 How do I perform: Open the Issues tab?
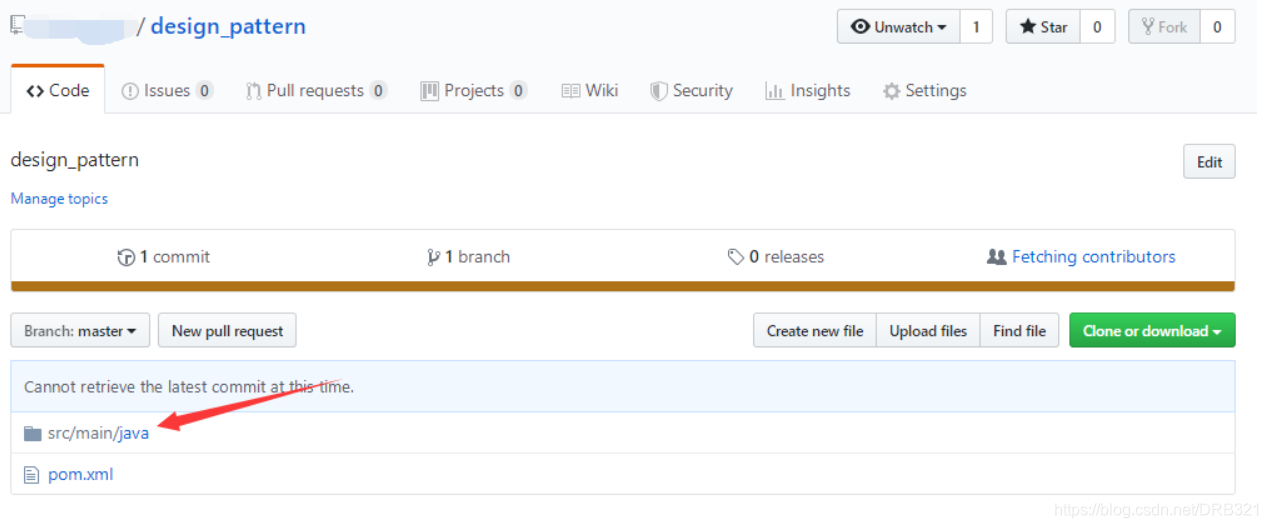(167, 91)
